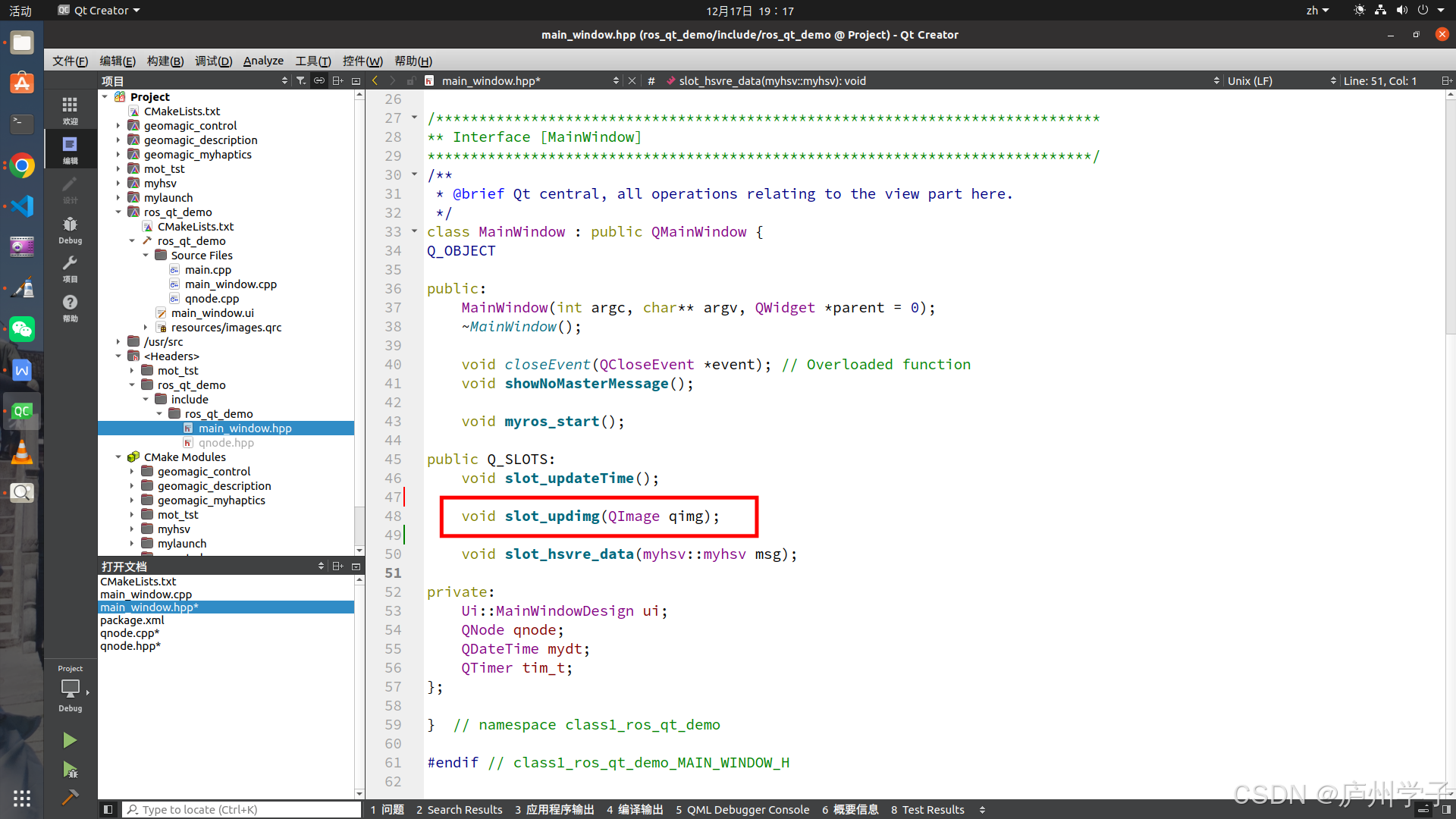Viewport: 1456px width, 819px height.
Task: Switch to Debug mode in left sidebar
Action: [x=70, y=229]
